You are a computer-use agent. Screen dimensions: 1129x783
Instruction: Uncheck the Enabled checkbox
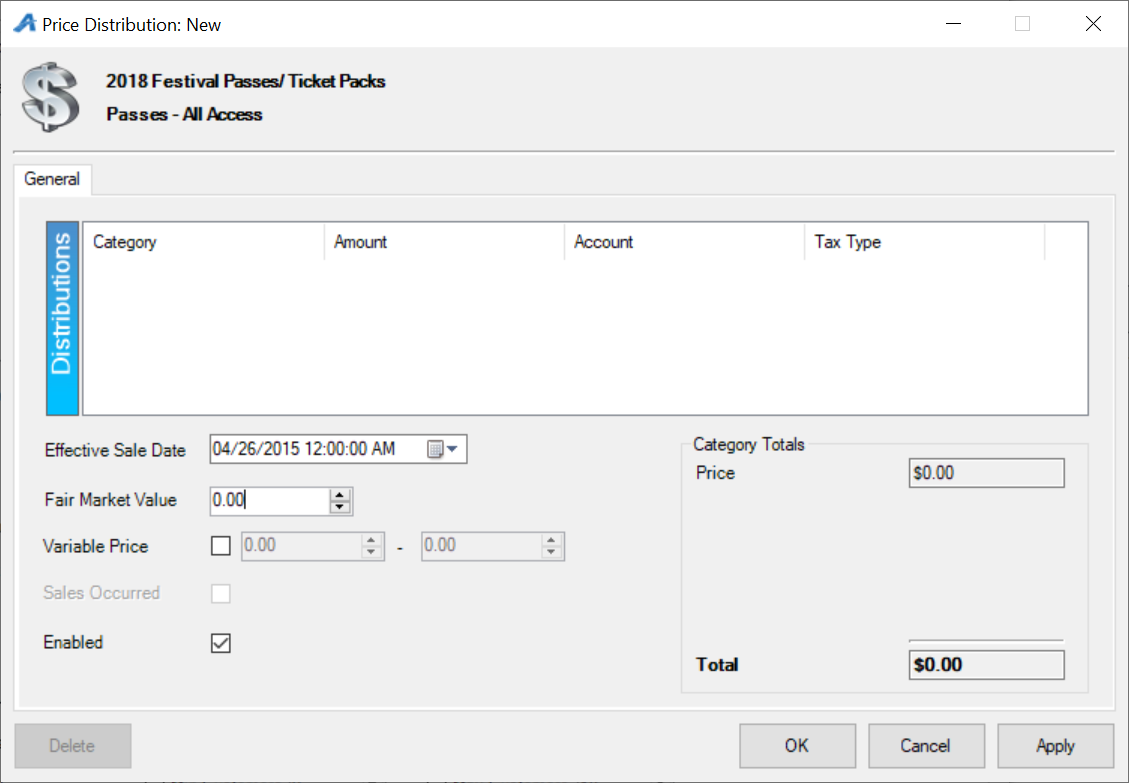pos(221,643)
